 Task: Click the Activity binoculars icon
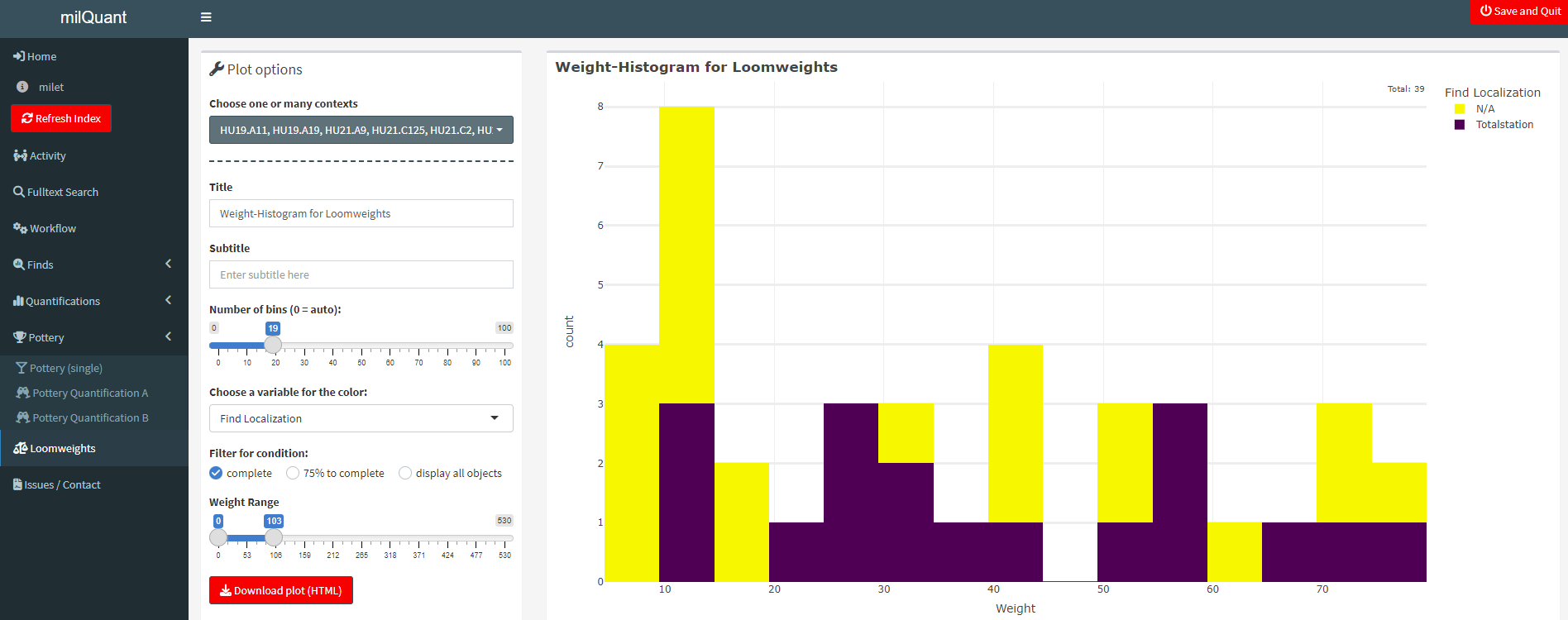point(20,155)
